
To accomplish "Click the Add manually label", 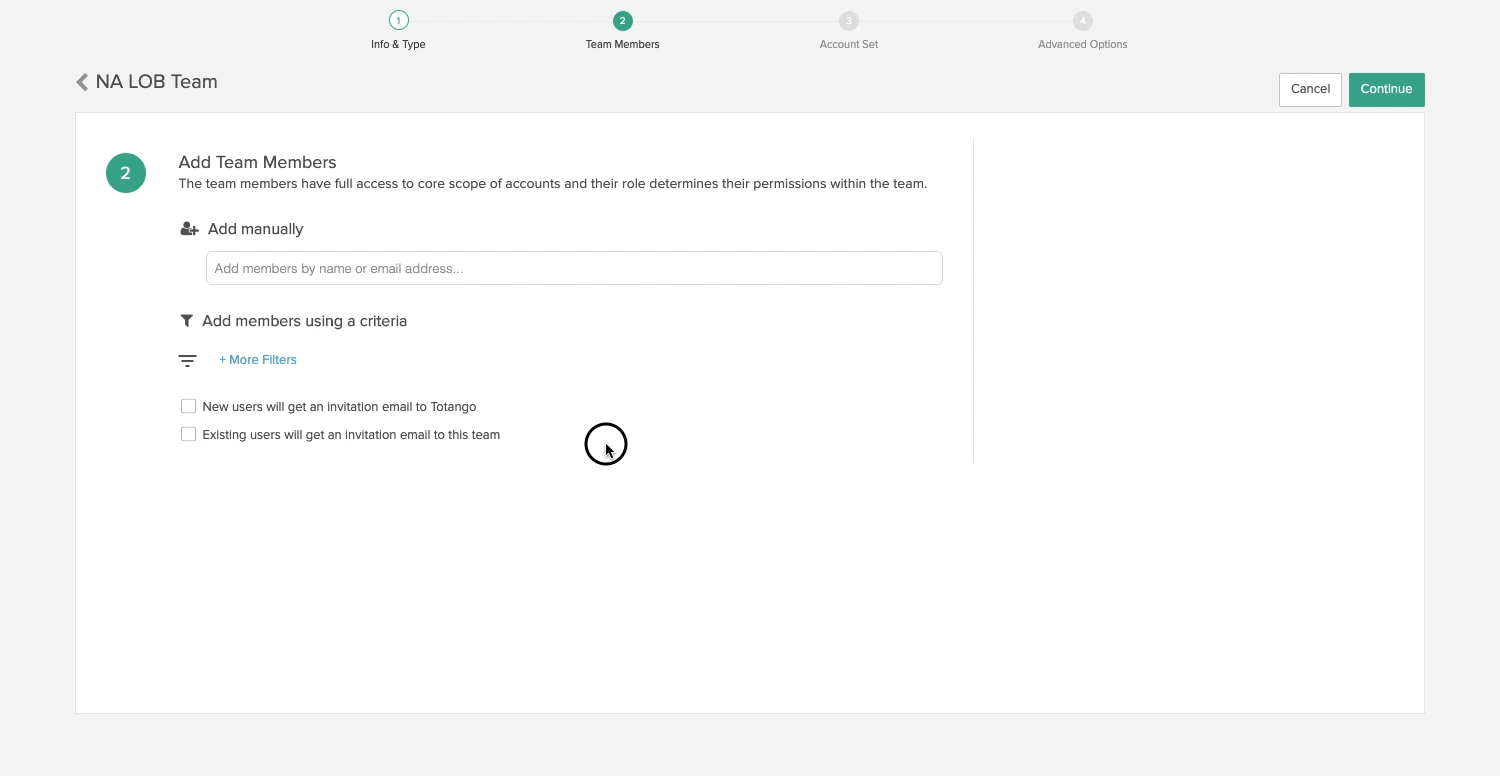I will [255, 229].
